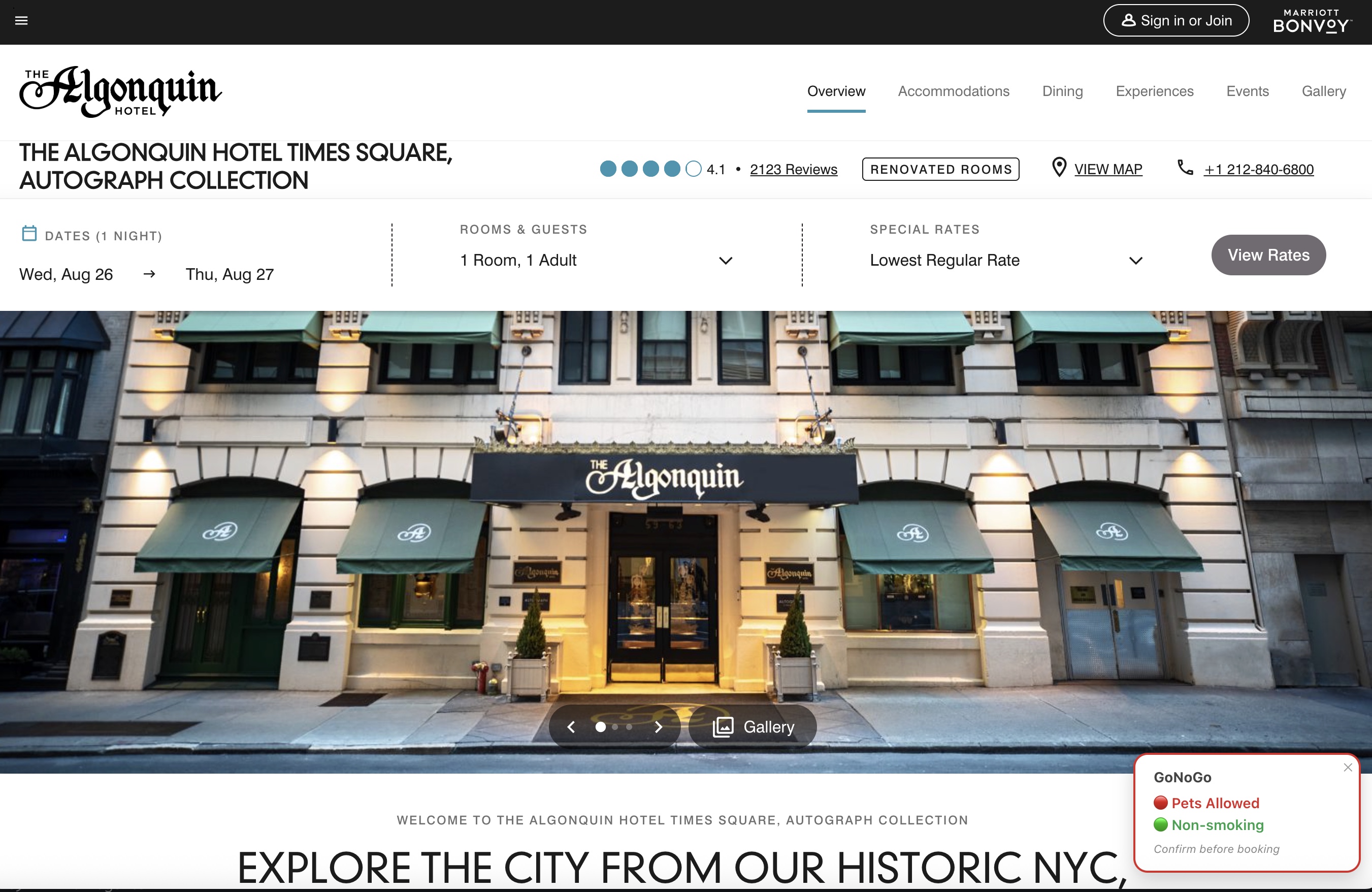Click the red Pets Allowed status dot
This screenshot has height=892, width=1372.
tap(1160, 803)
